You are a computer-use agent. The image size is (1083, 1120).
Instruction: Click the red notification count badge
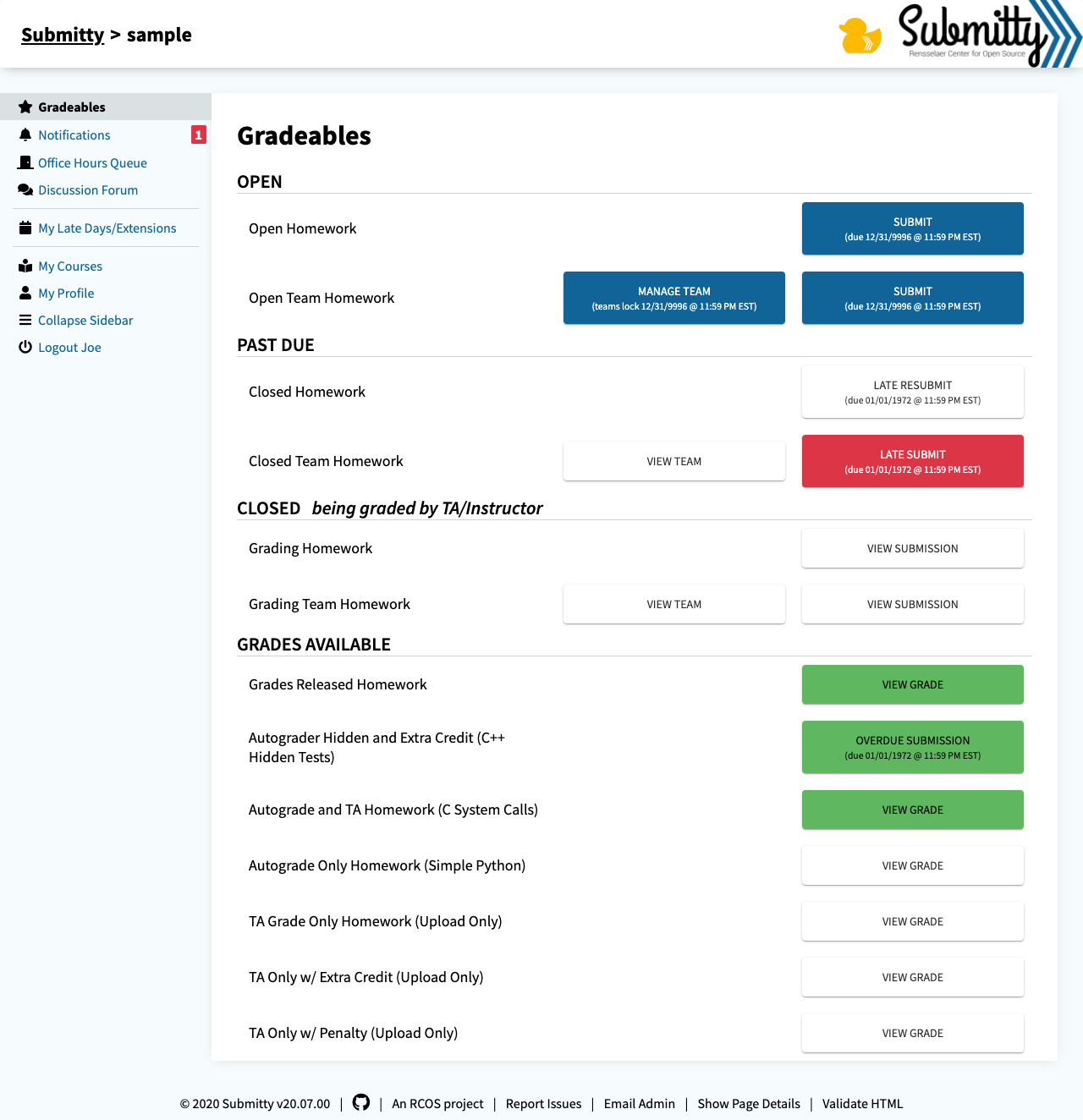tap(199, 135)
